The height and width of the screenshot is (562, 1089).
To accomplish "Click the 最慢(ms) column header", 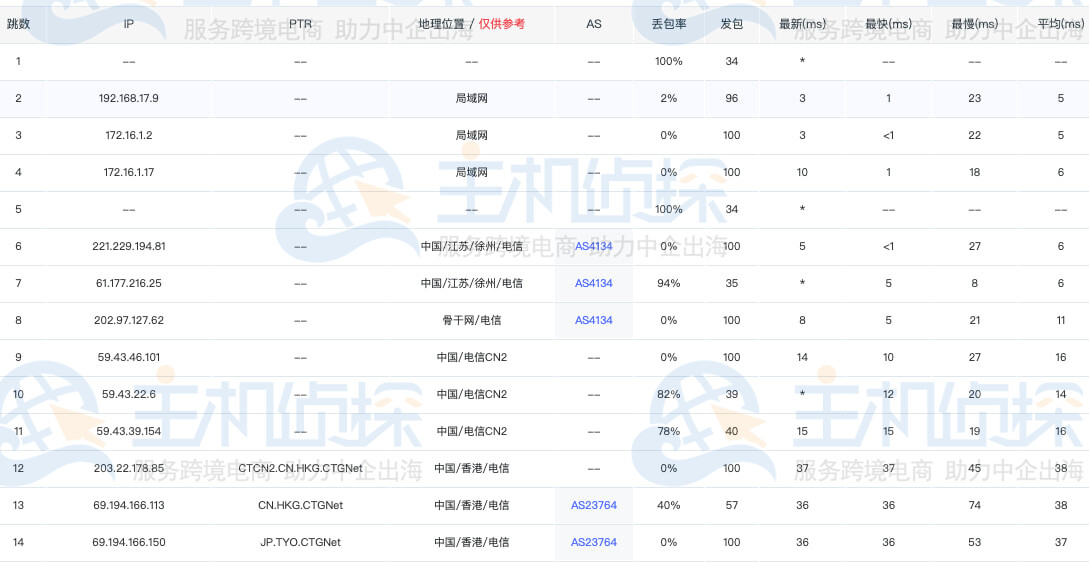I will [x=974, y=23].
